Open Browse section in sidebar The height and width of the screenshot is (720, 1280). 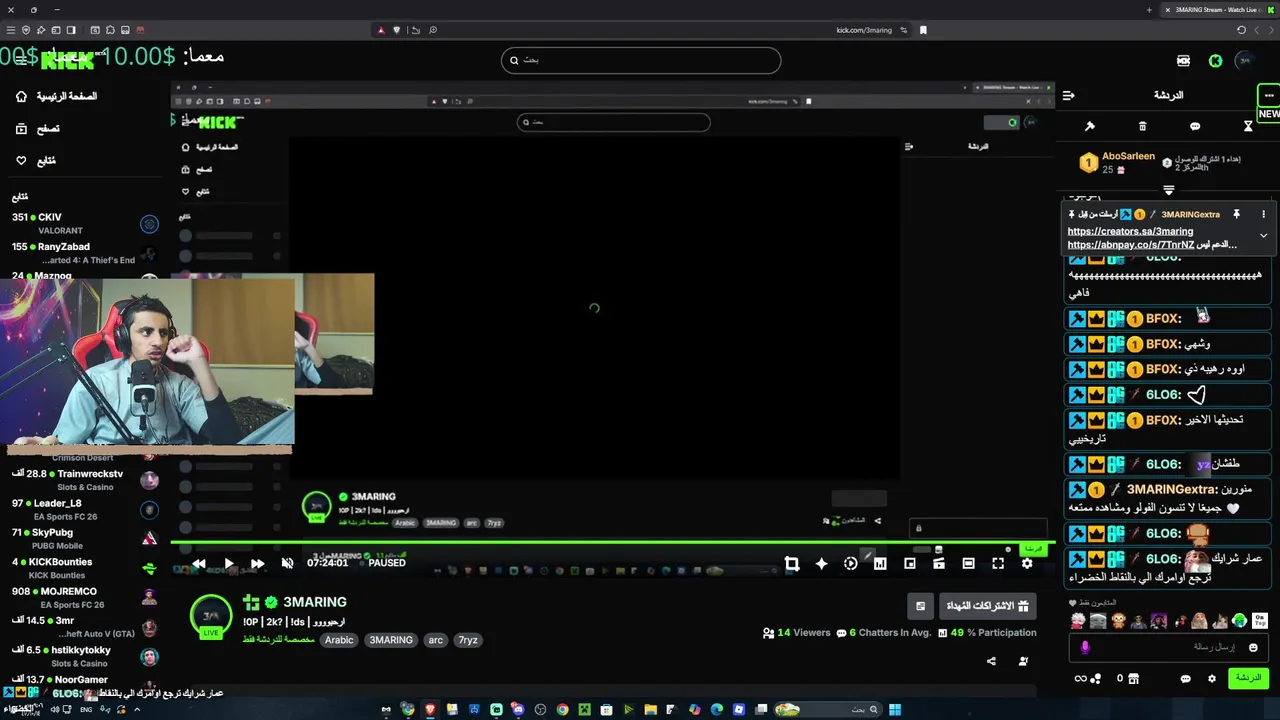click(x=38, y=128)
